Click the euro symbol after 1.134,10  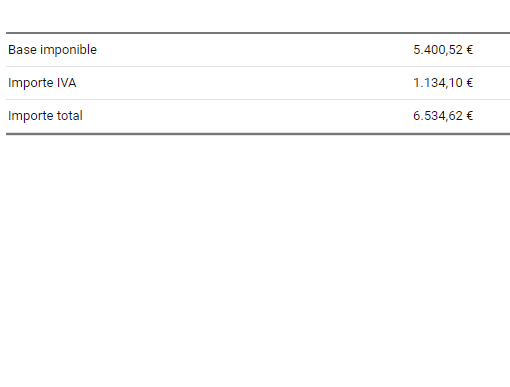(x=469, y=83)
